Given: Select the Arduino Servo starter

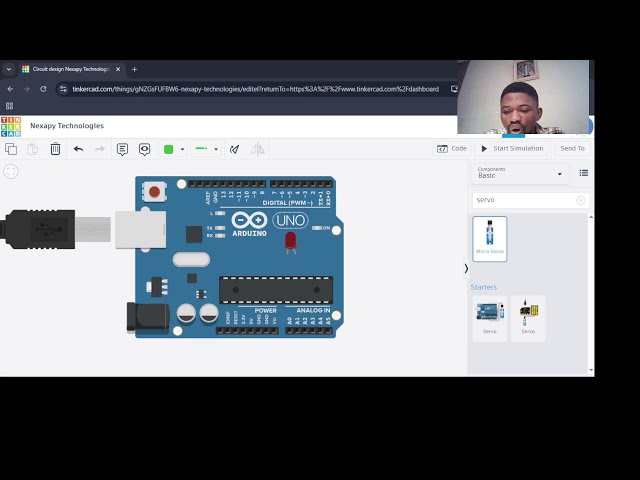Looking at the screenshot, I should [x=490, y=318].
